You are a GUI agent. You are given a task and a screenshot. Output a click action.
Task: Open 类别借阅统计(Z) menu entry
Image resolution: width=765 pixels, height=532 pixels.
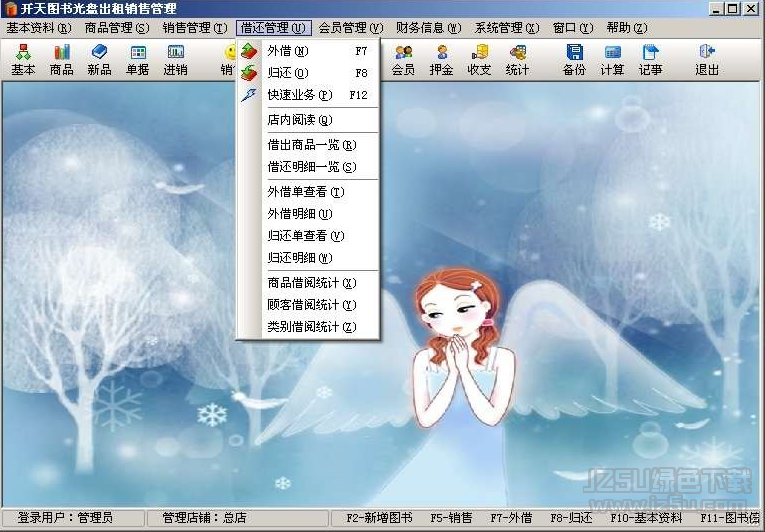tap(308, 327)
